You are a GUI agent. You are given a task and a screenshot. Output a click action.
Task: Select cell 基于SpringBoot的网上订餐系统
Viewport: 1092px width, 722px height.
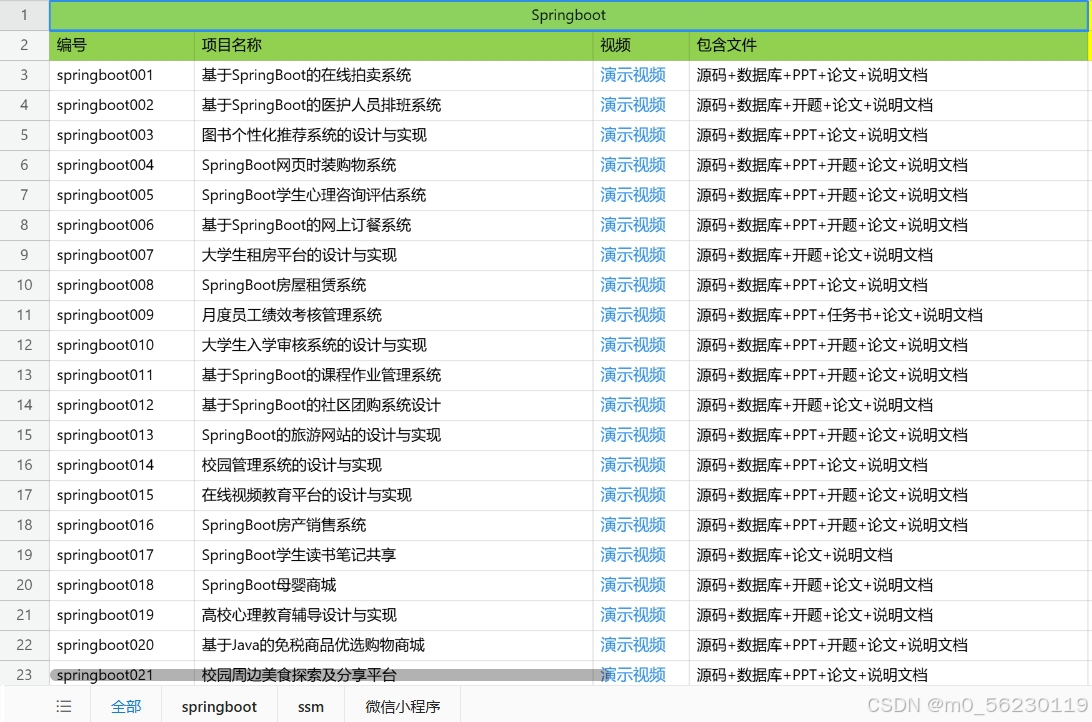coord(393,225)
